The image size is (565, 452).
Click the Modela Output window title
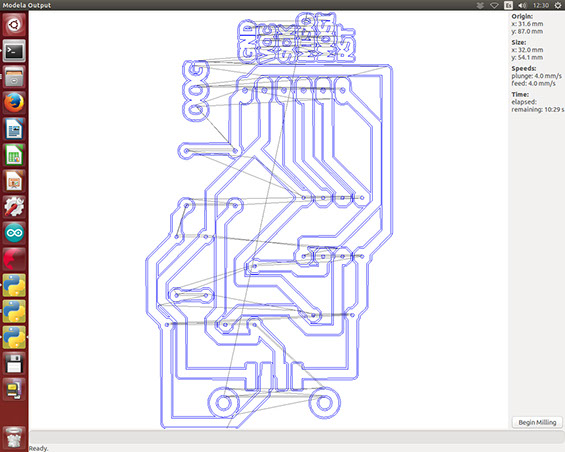click(27, 5)
